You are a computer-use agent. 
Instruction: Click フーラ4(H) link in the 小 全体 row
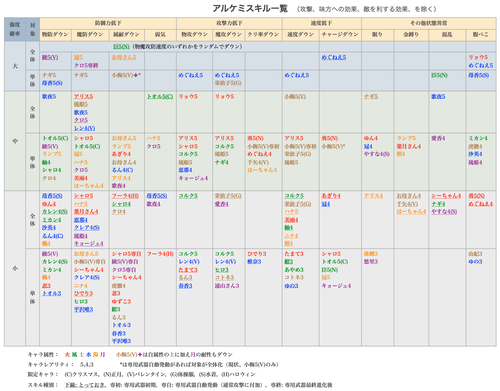coord(125,196)
